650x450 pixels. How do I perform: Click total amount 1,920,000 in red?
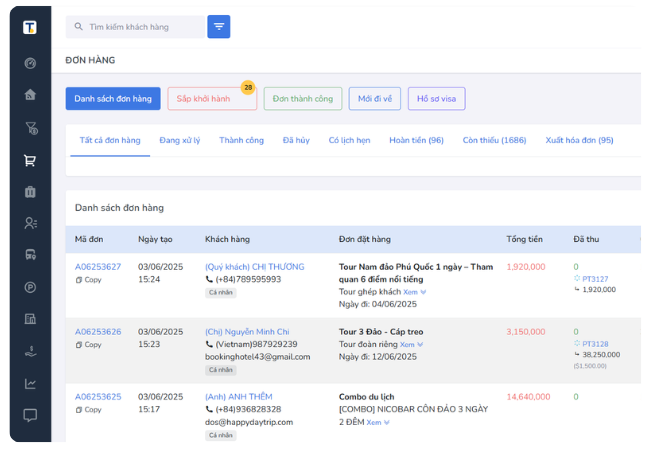[x=526, y=267]
